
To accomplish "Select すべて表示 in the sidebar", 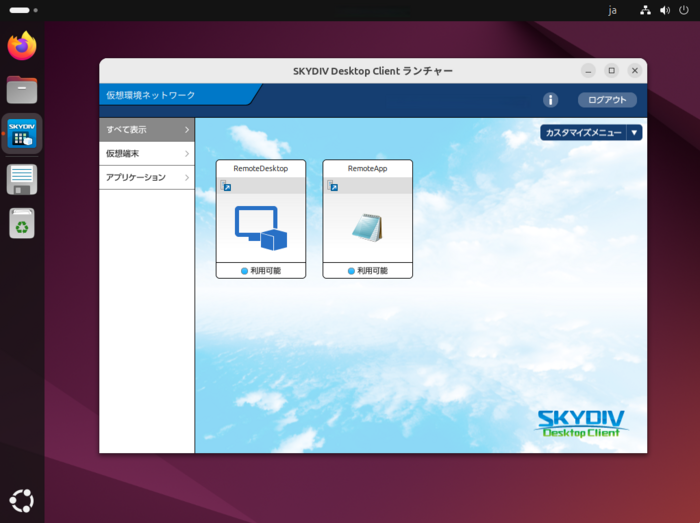I will pyautogui.click(x=147, y=130).
